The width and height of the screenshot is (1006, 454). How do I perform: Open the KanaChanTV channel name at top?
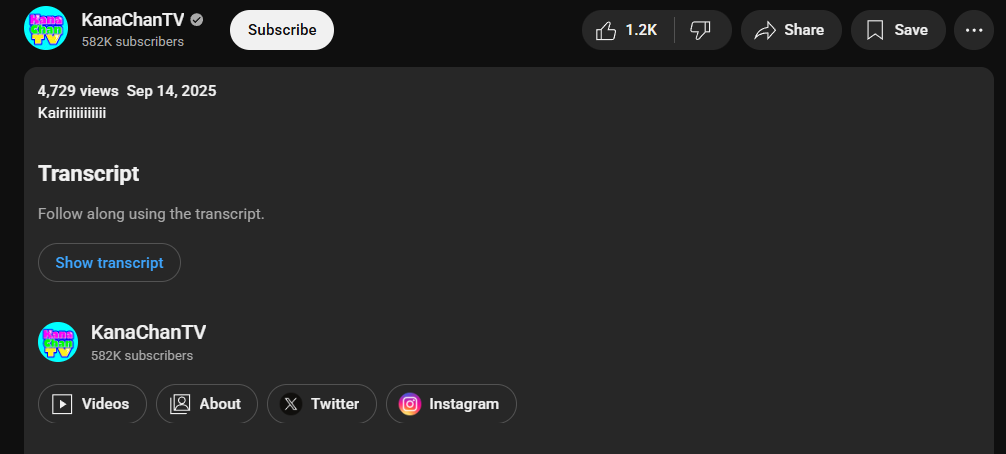click(133, 20)
